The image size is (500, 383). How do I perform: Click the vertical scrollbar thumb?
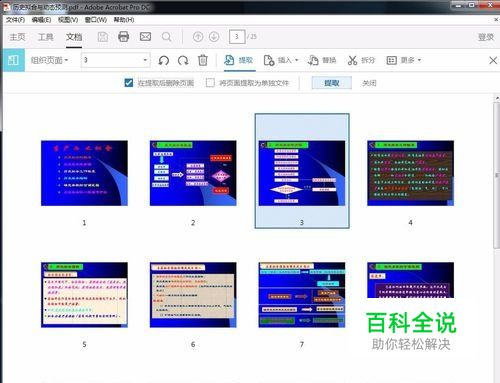click(496, 175)
